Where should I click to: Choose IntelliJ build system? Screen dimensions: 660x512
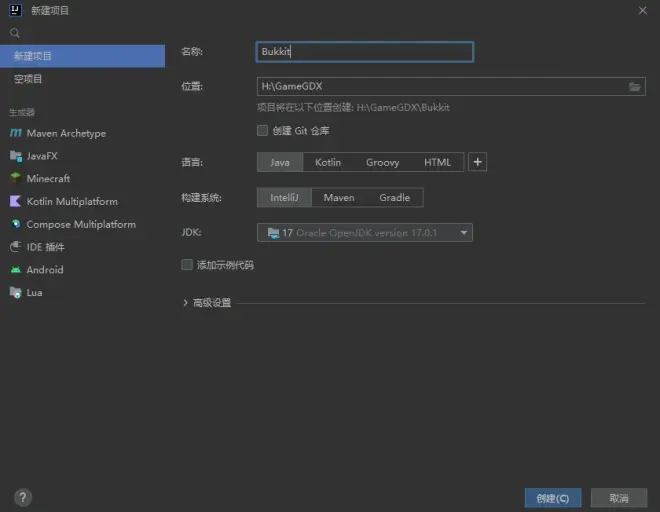(x=284, y=197)
